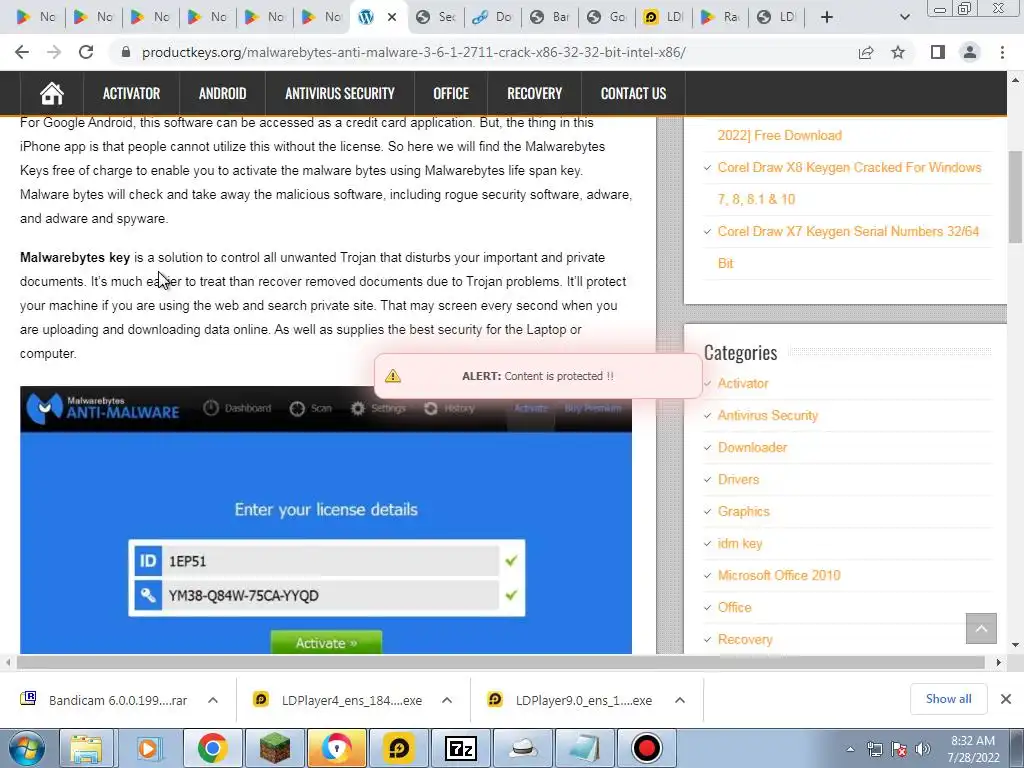
Task: Open the Activator category link
Action: [x=743, y=383]
